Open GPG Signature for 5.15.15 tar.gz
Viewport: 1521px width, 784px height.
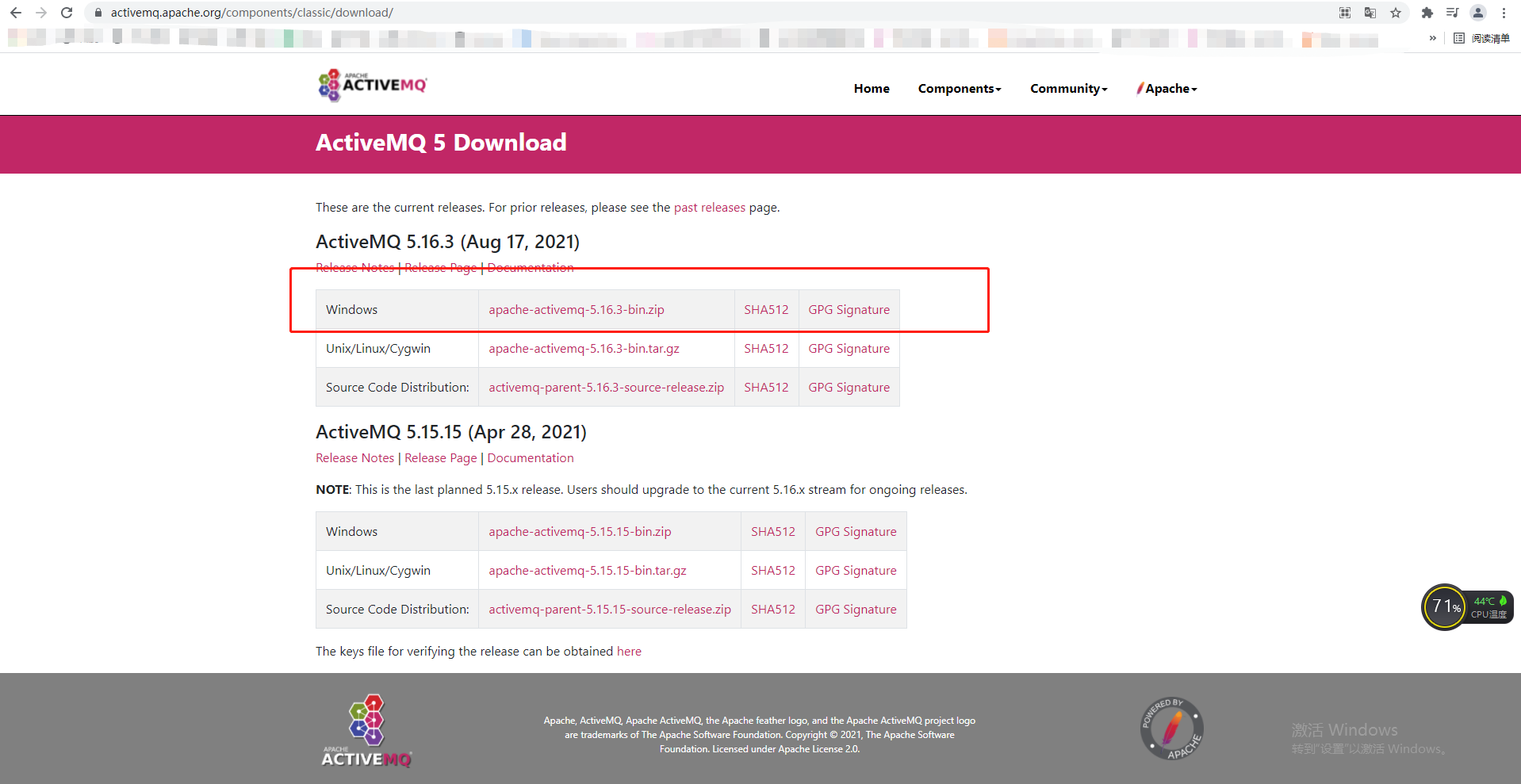[856, 571]
